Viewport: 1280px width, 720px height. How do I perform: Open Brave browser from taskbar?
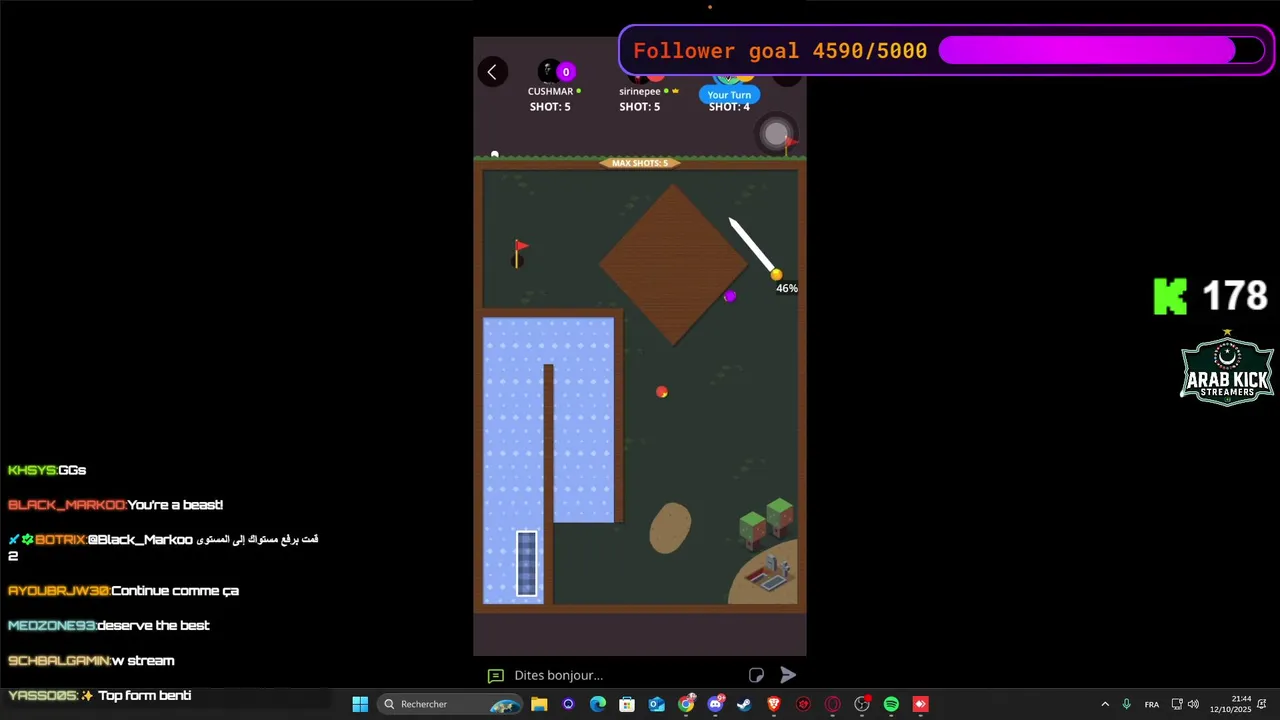(774, 704)
